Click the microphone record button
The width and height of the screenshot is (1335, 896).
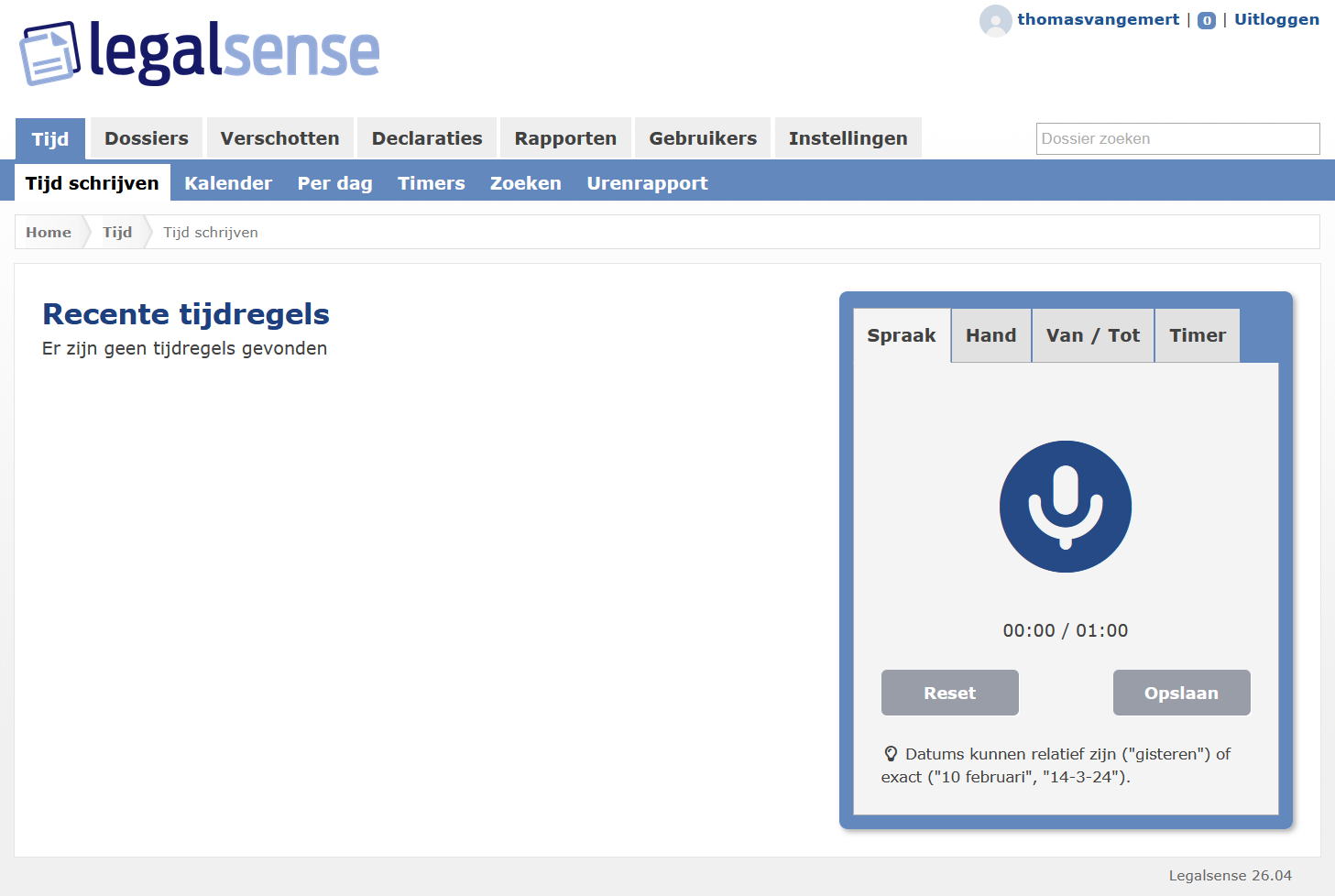(1066, 507)
